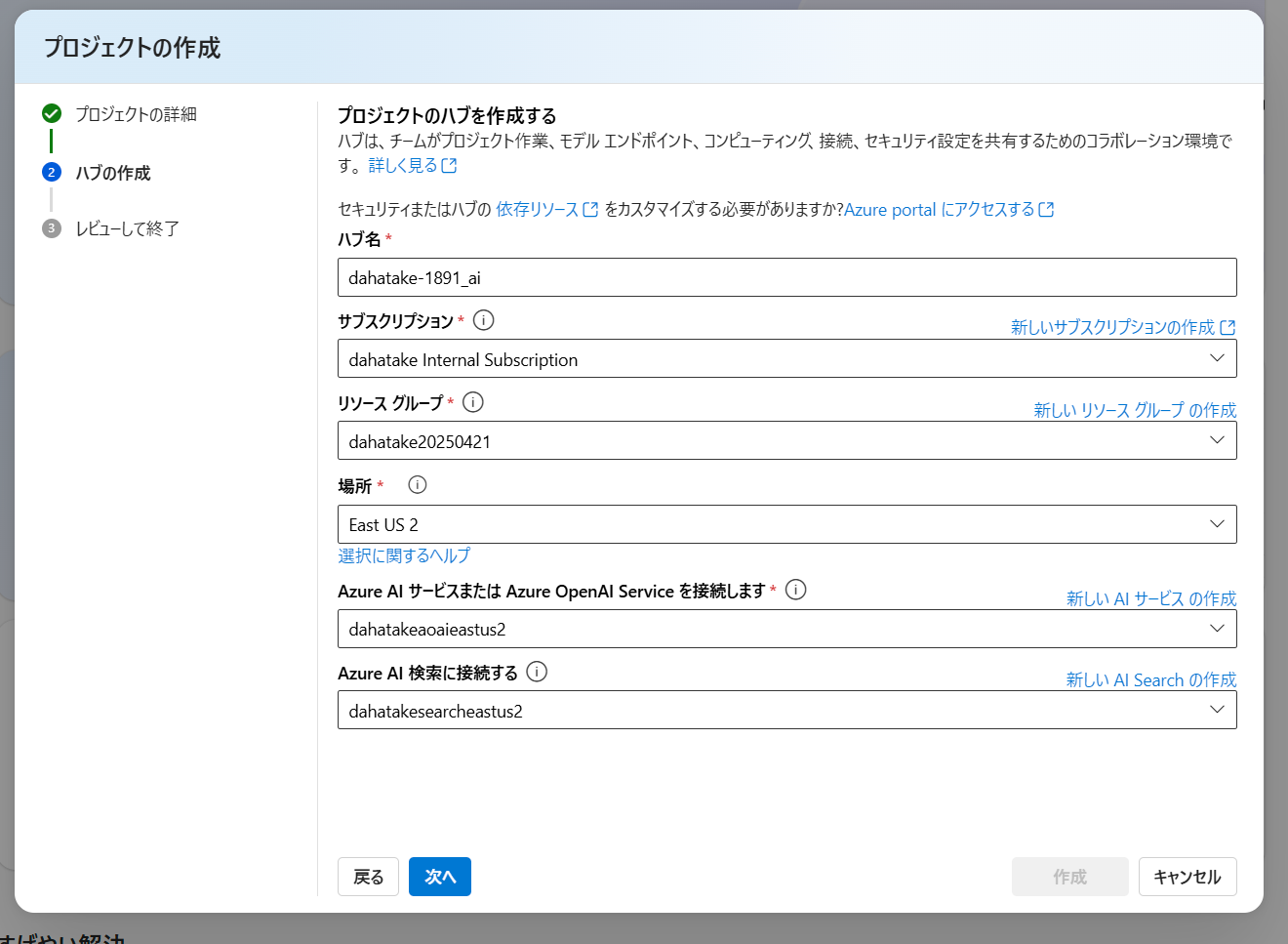The image size is (1288, 944).
Task: Click the info icon beside リソース グループ
Action: 473,402
